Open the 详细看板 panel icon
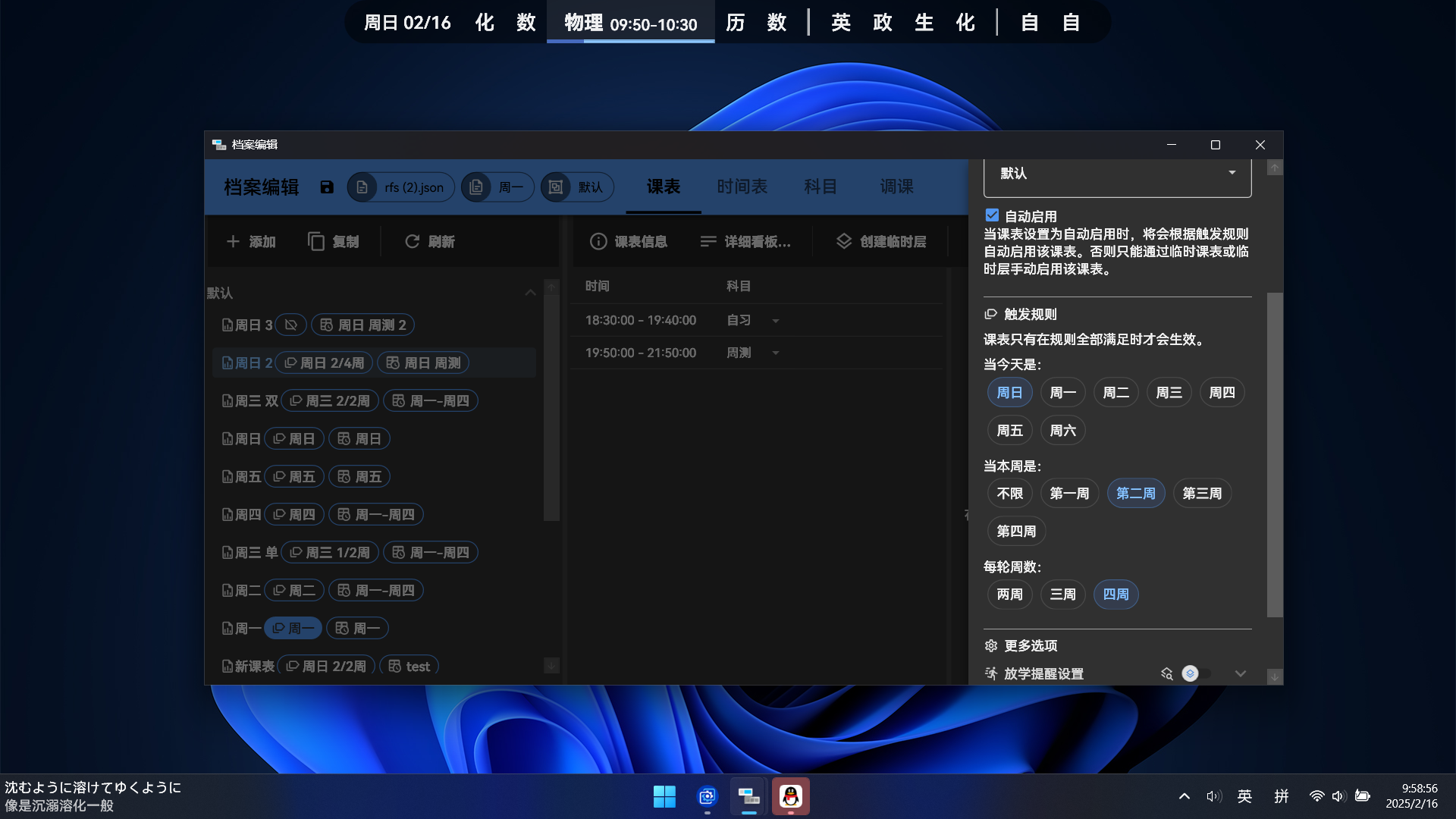The width and height of the screenshot is (1456, 819). pyautogui.click(x=708, y=241)
